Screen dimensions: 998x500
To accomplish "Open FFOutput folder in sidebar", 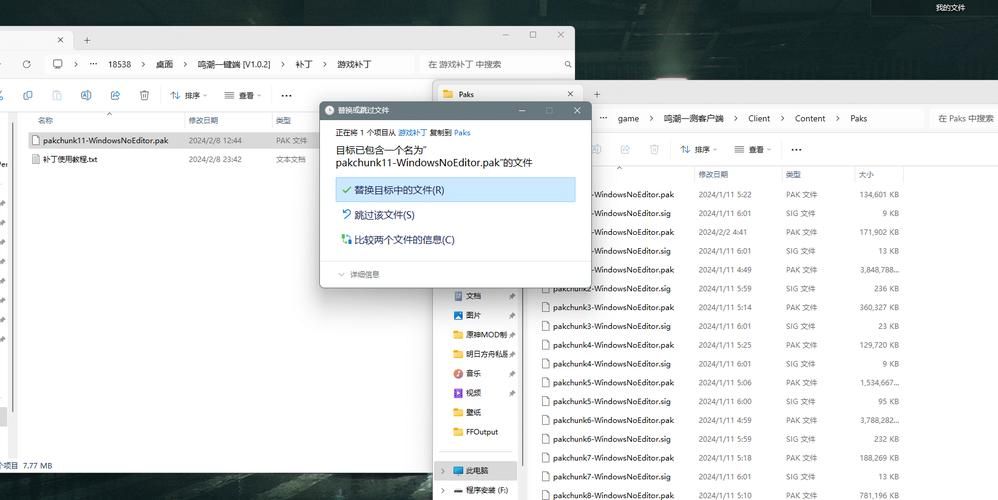I will click(483, 431).
